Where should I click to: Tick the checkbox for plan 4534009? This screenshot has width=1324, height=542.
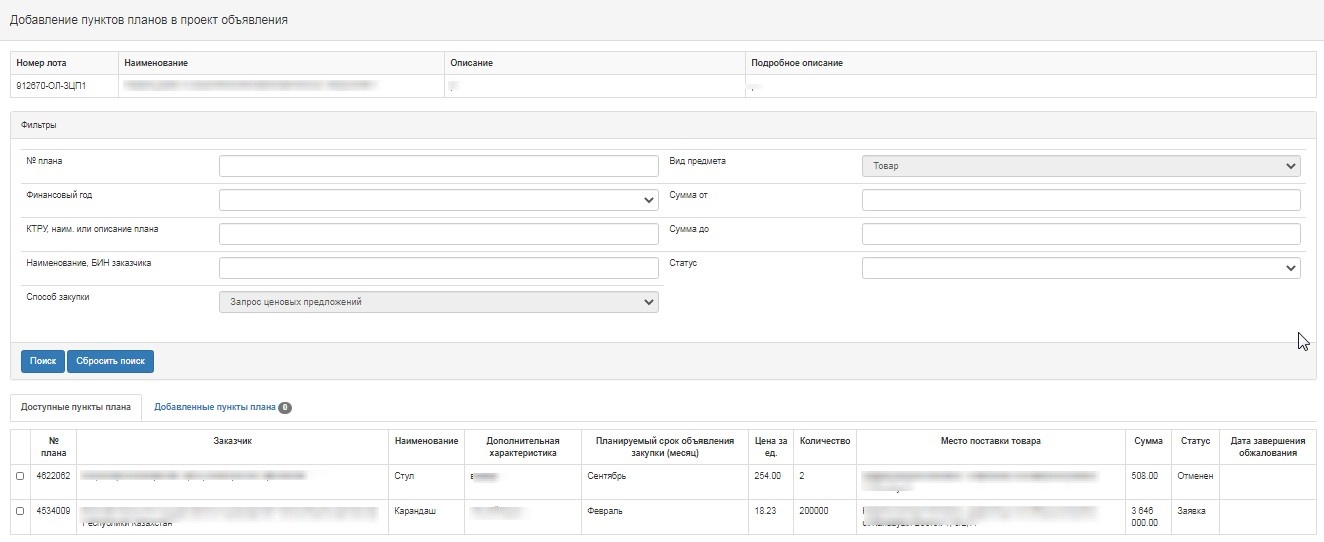click(20, 511)
